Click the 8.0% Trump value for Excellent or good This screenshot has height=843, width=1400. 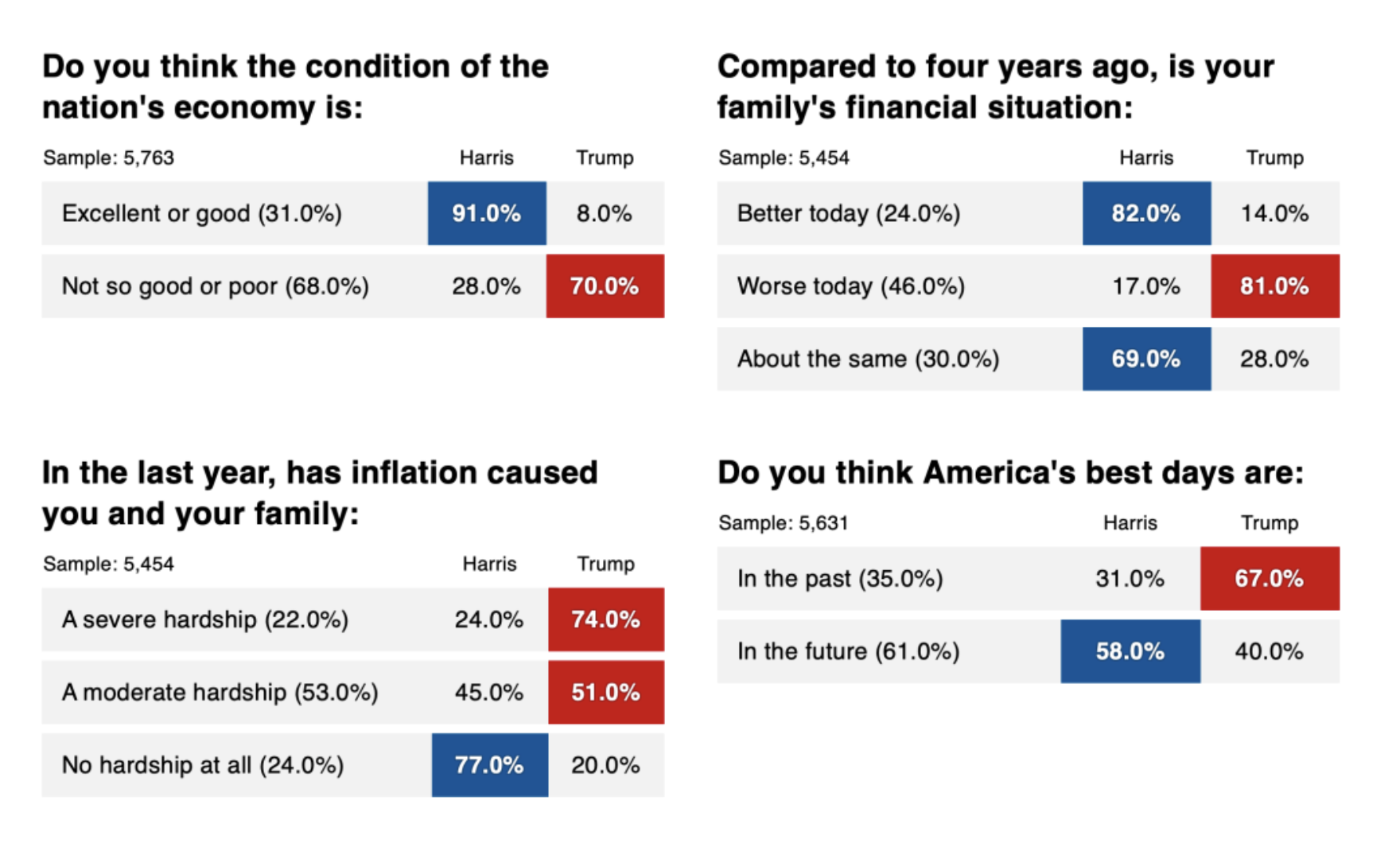(605, 213)
